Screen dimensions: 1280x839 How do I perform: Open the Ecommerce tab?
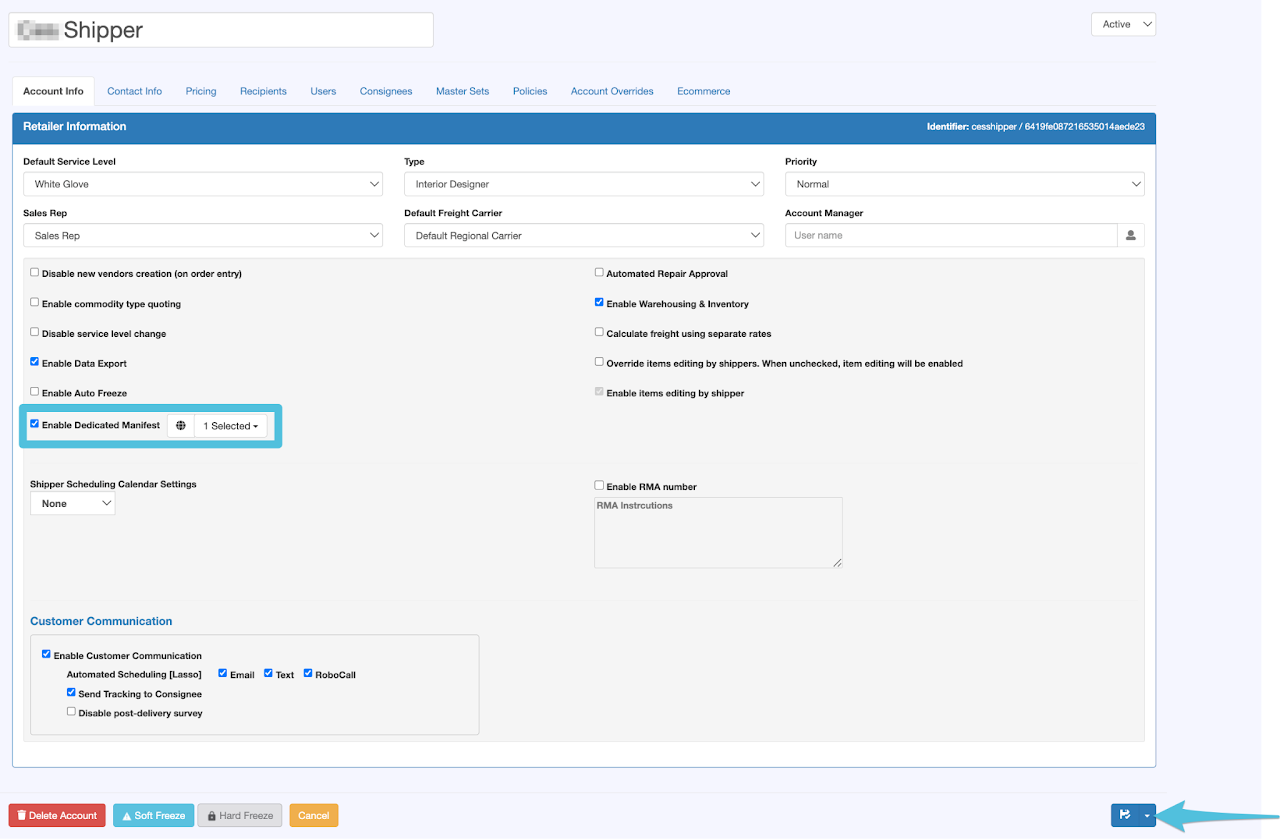pos(703,91)
